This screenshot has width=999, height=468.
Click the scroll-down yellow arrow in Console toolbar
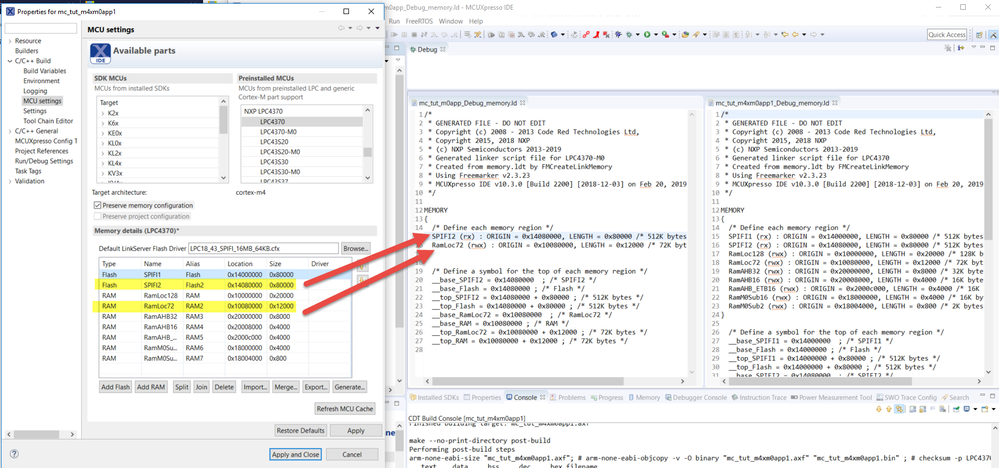click(879, 409)
